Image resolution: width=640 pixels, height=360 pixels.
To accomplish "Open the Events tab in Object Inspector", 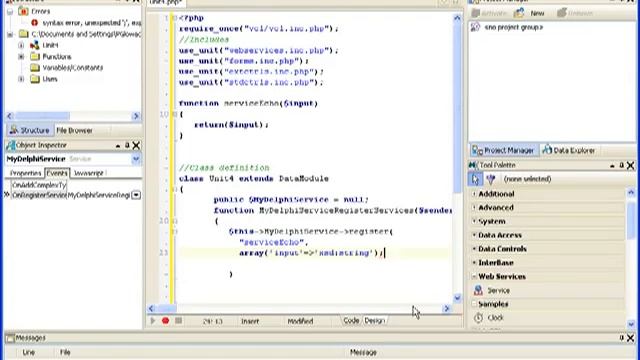I will click(57, 173).
